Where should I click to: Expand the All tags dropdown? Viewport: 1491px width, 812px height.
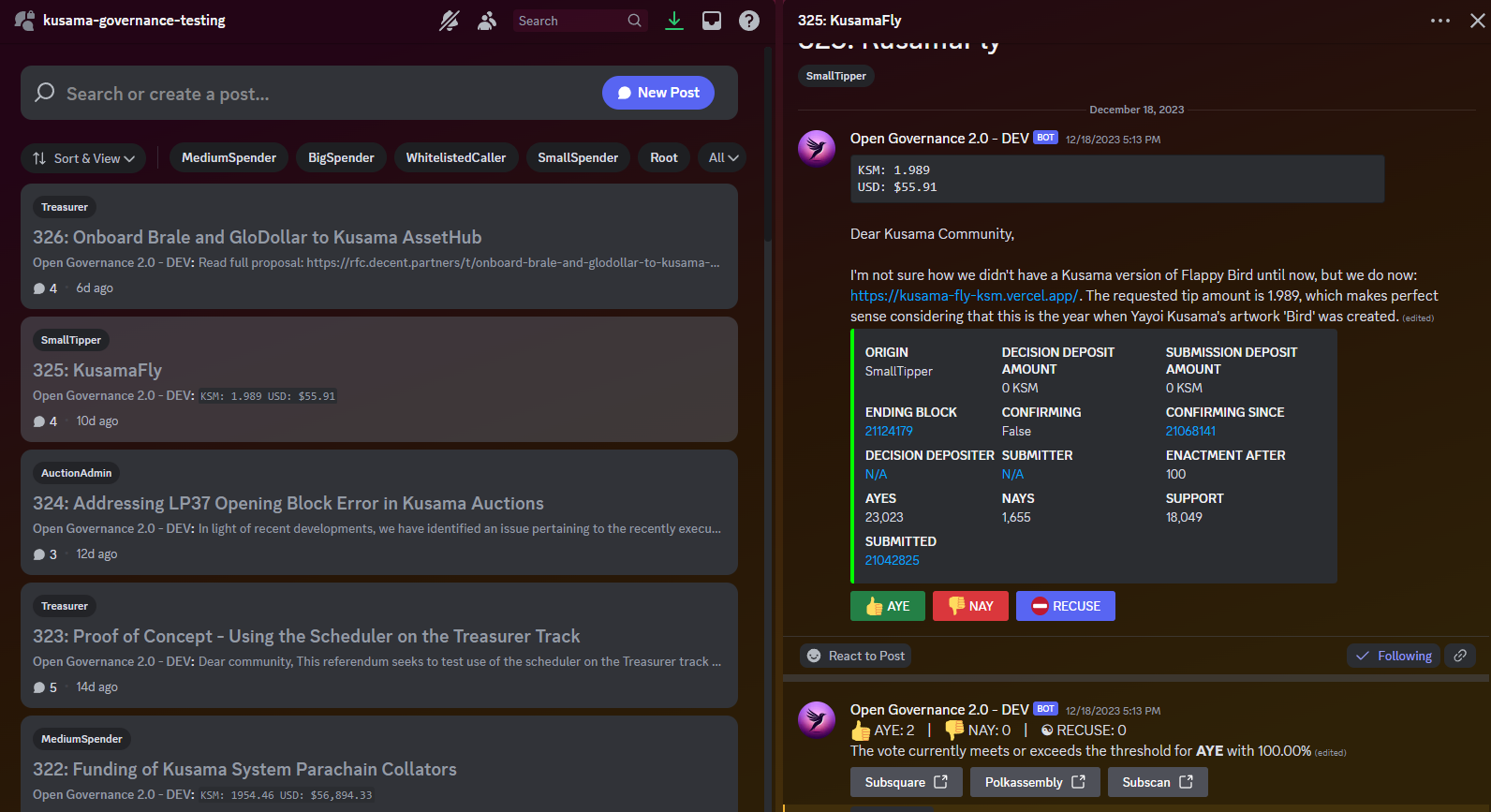[x=722, y=158]
